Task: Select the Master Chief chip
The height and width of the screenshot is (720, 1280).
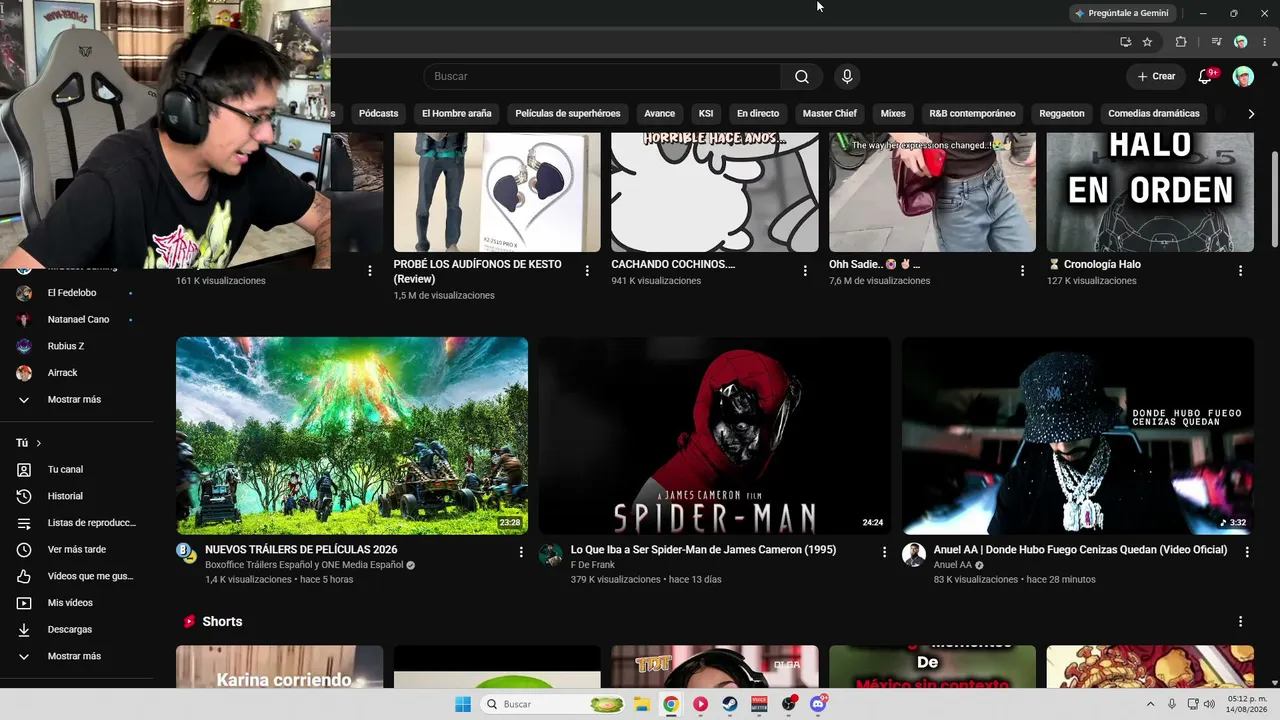Action: point(830,114)
